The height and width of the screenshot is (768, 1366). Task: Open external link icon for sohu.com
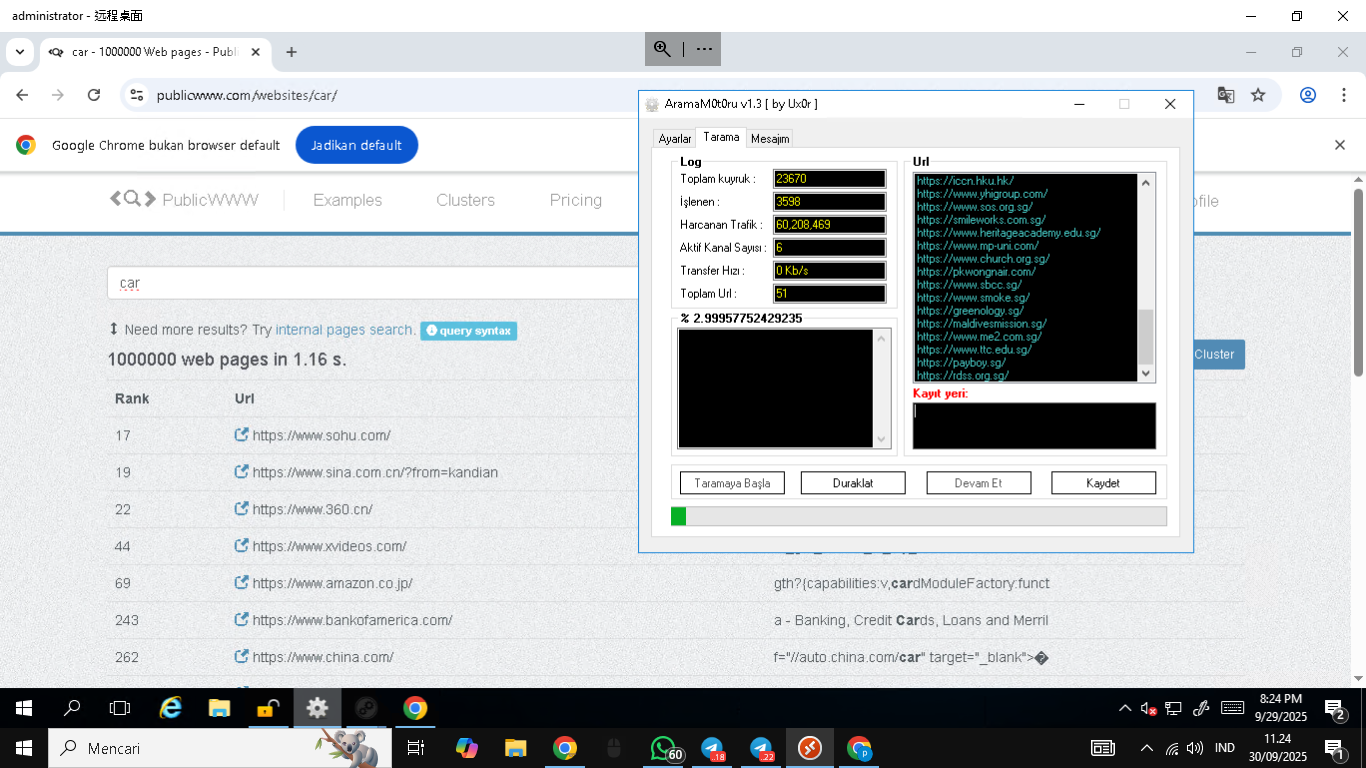tap(241, 435)
